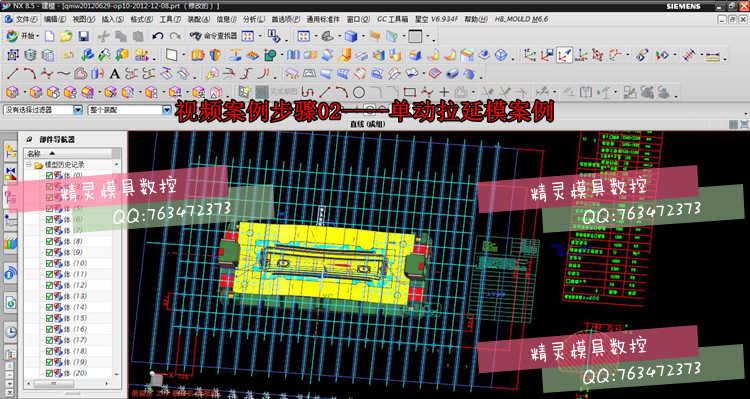Select the Line tool in the curve toolbar
750x399 pixels.
point(12,74)
